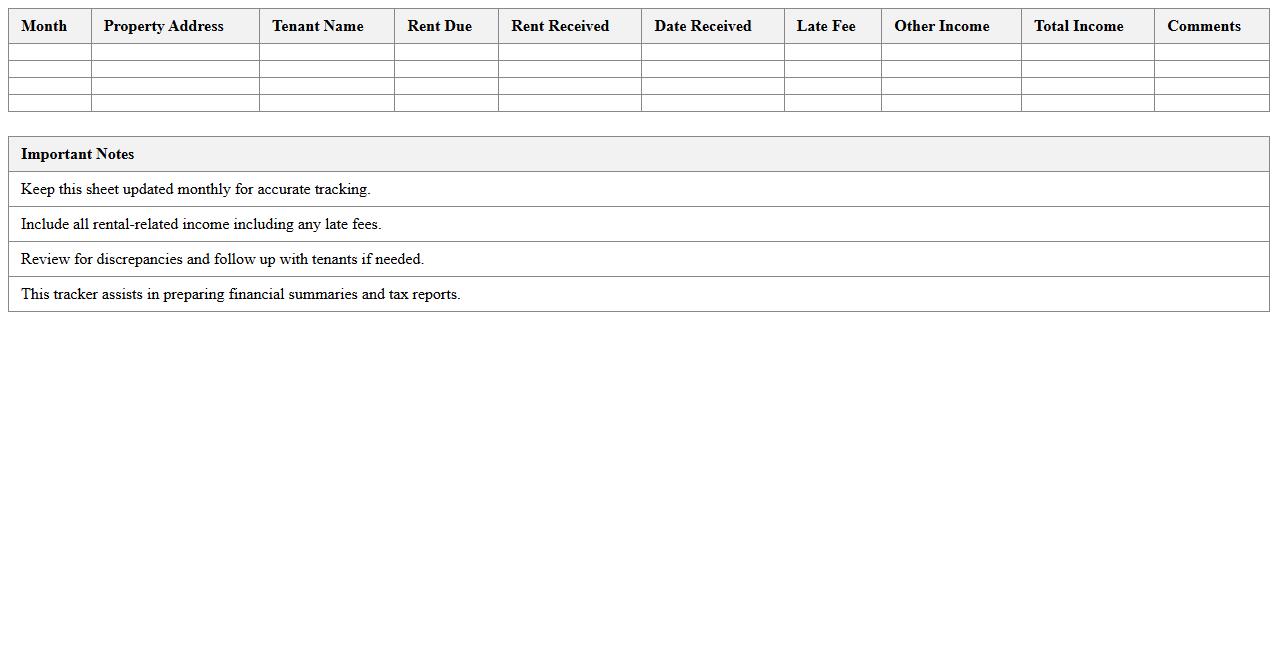
Task: Click the Rent Received column header
Action: point(559,26)
